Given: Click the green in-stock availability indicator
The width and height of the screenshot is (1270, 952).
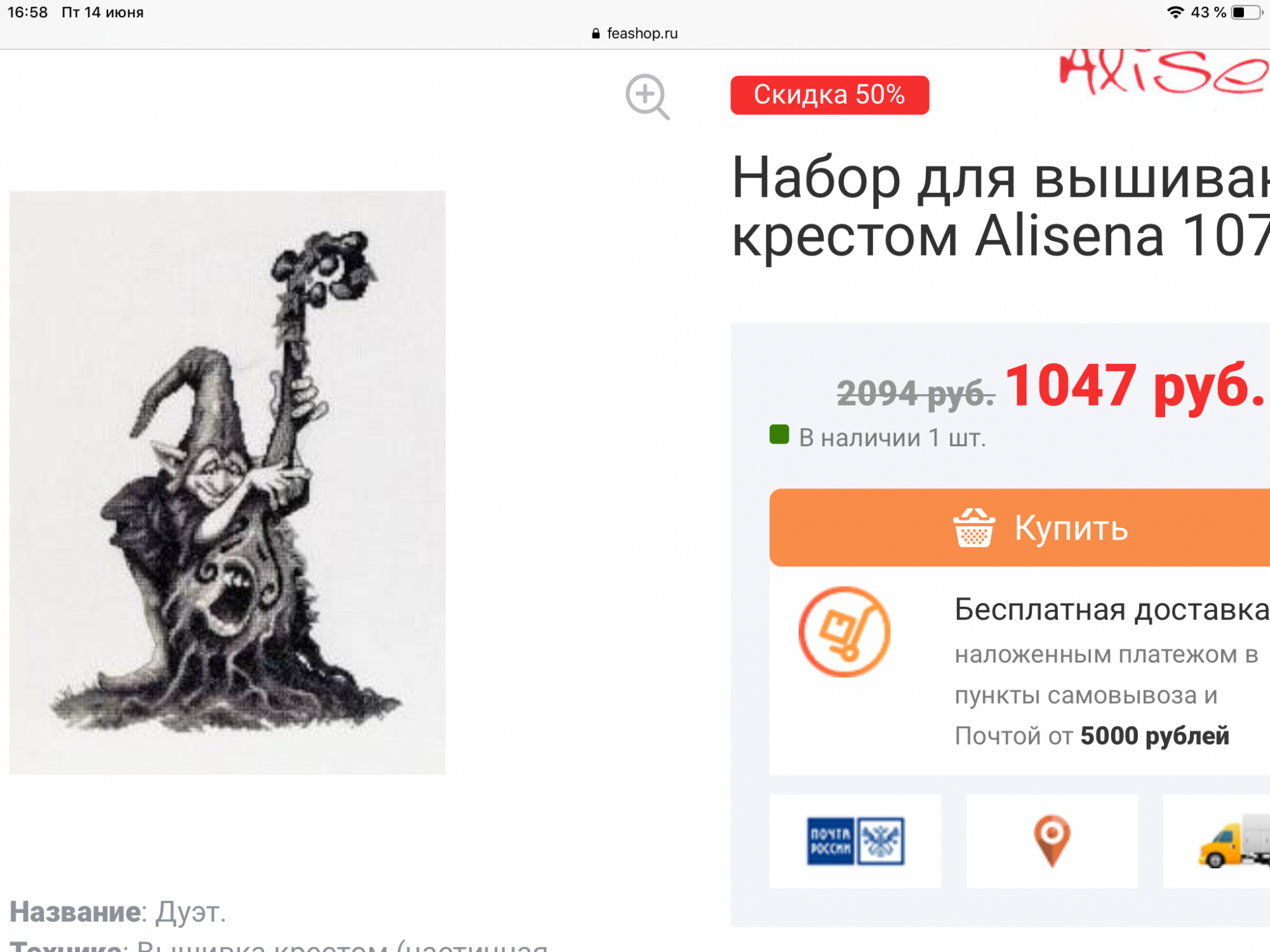Looking at the screenshot, I should coord(779,435).
